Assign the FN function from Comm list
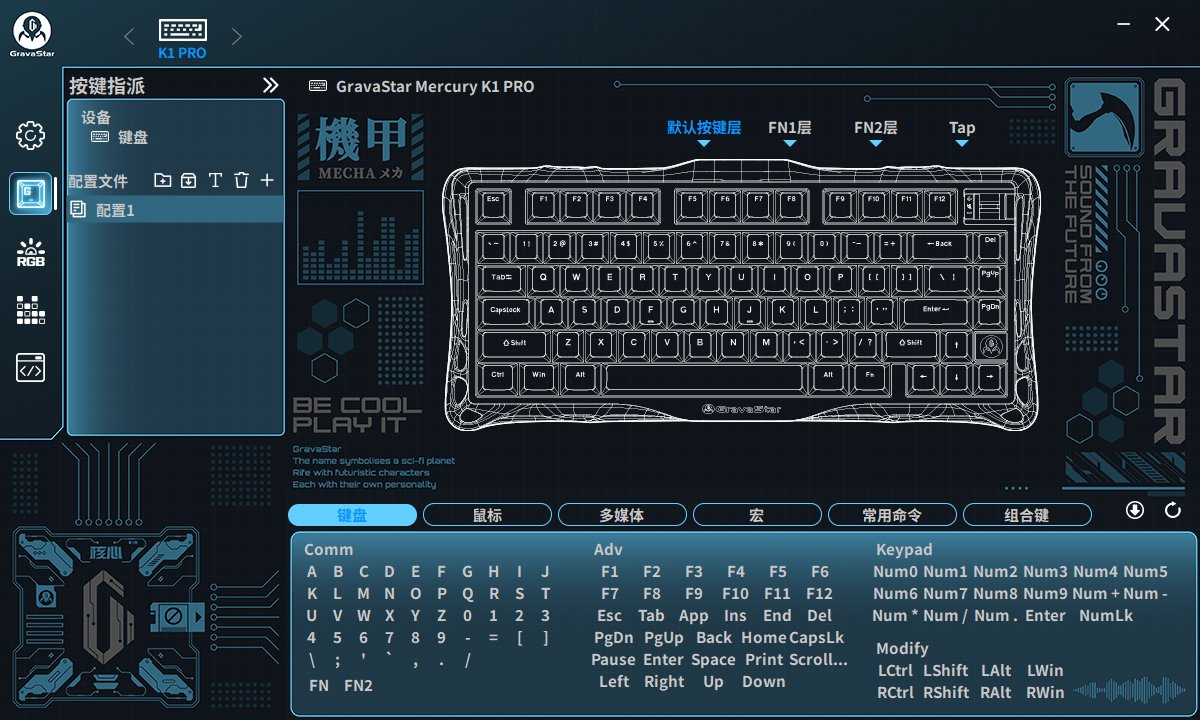Screen dimensions: 1200x720 [x=319, y=685]
